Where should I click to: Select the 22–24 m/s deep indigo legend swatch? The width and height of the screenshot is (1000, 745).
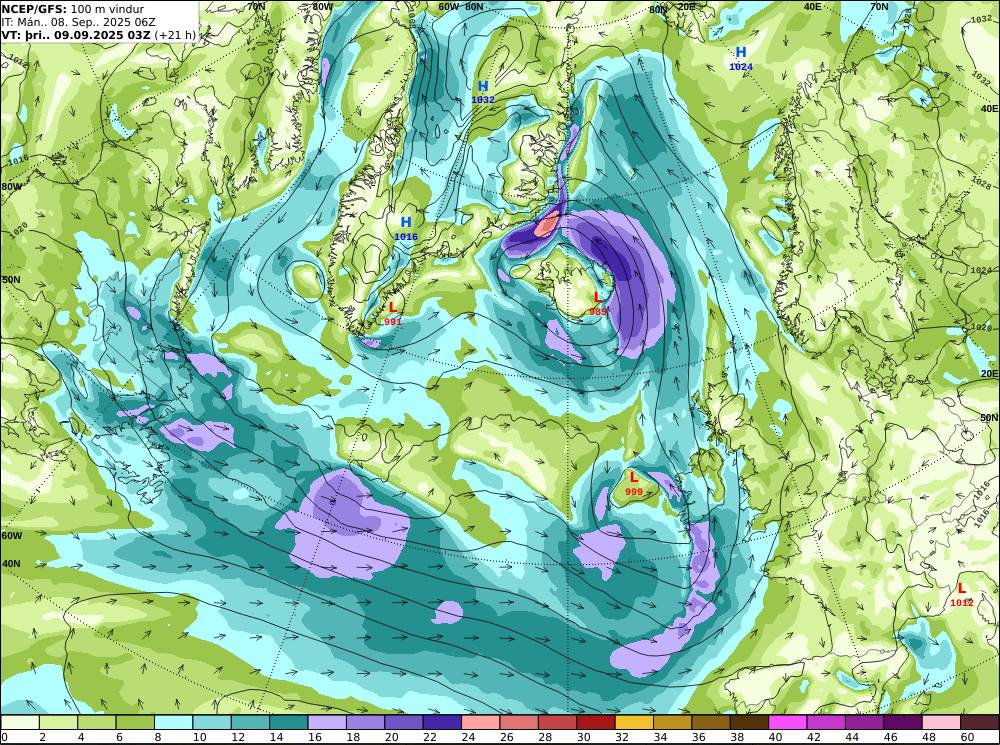pos(443,722)
